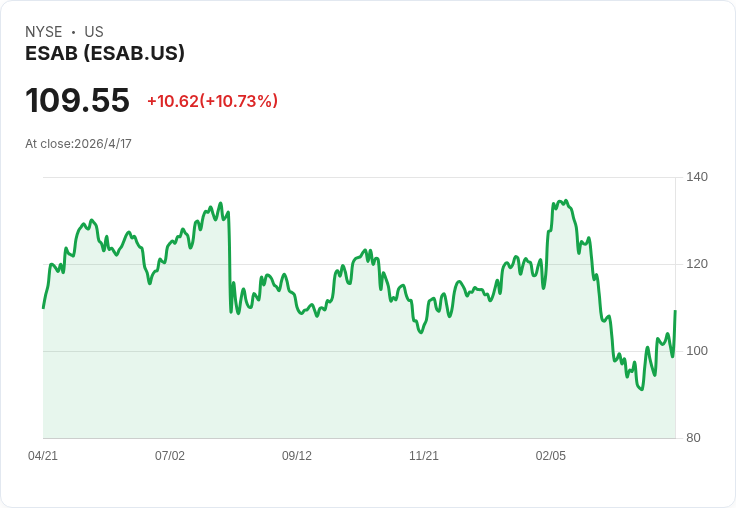Select the 120 y-axis label

click(697, 264)
